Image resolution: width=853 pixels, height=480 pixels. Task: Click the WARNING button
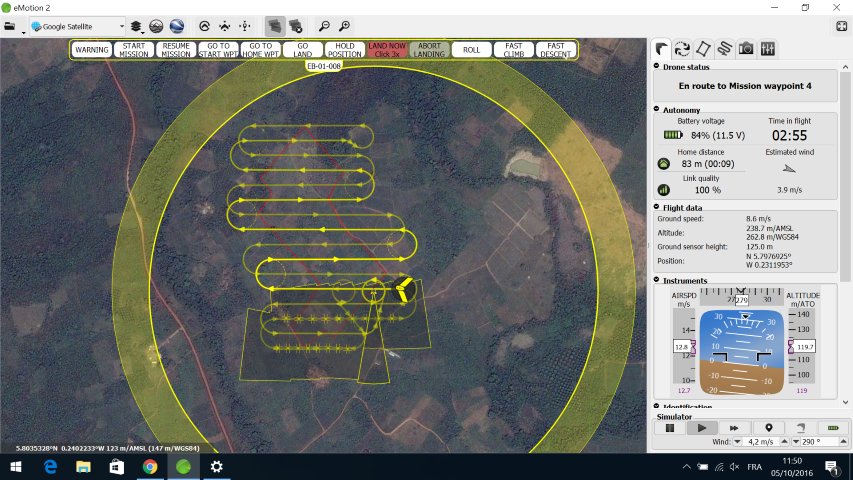(x=91, y=50)
